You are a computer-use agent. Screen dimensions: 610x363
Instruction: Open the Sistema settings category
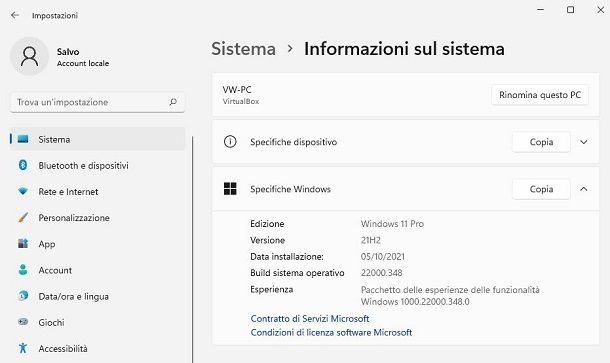(97, 139)
